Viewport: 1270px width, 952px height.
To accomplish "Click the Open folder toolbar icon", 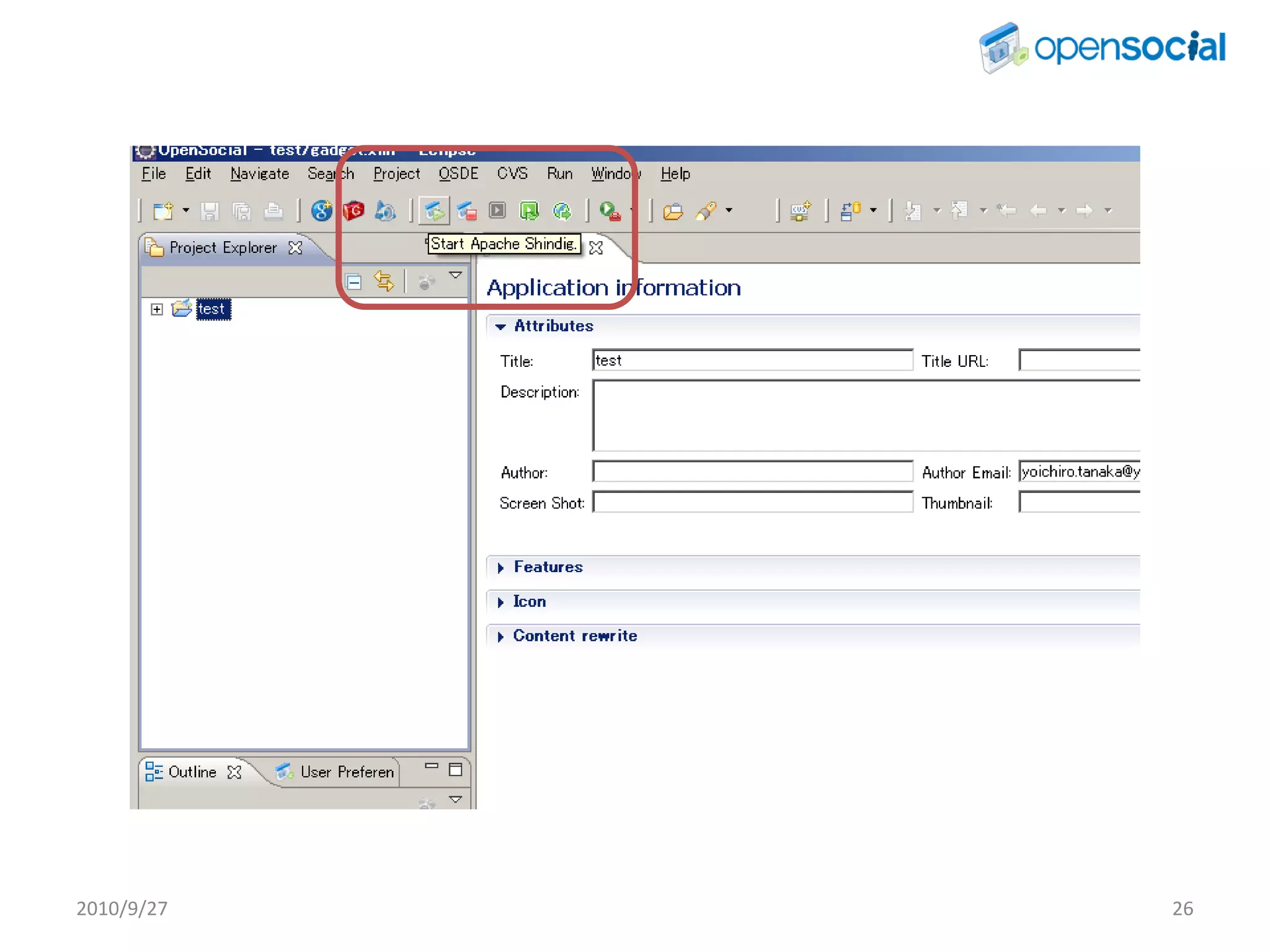I will click(x=673, y=211).
